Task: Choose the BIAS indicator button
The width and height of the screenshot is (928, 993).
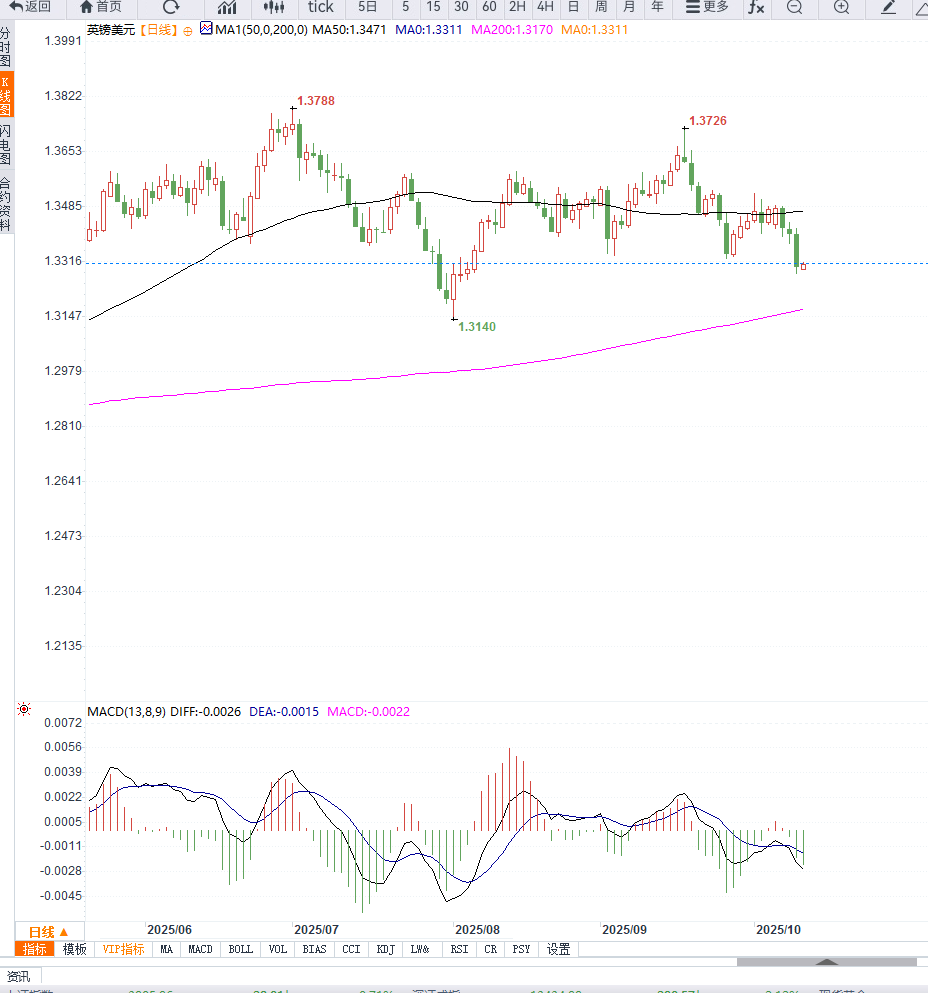Action: click(x=314, y=949)
